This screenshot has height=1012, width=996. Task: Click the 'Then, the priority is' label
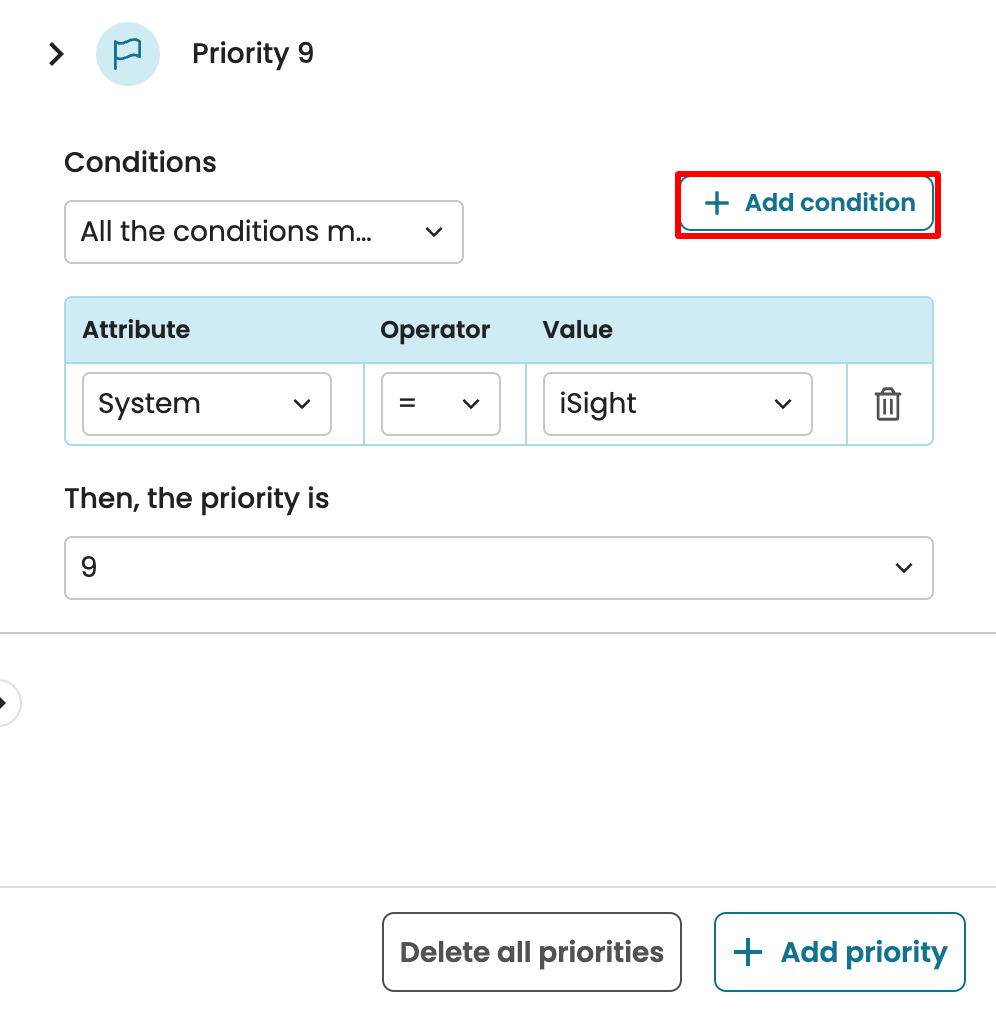(x=197, y=498)
